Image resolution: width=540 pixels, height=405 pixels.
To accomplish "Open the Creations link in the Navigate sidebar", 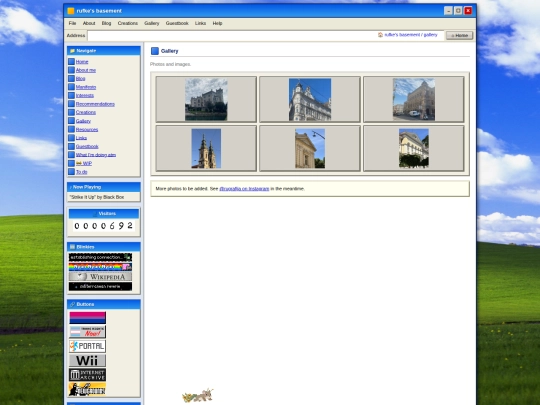I will pyautogui.click(x=86, y=113).
